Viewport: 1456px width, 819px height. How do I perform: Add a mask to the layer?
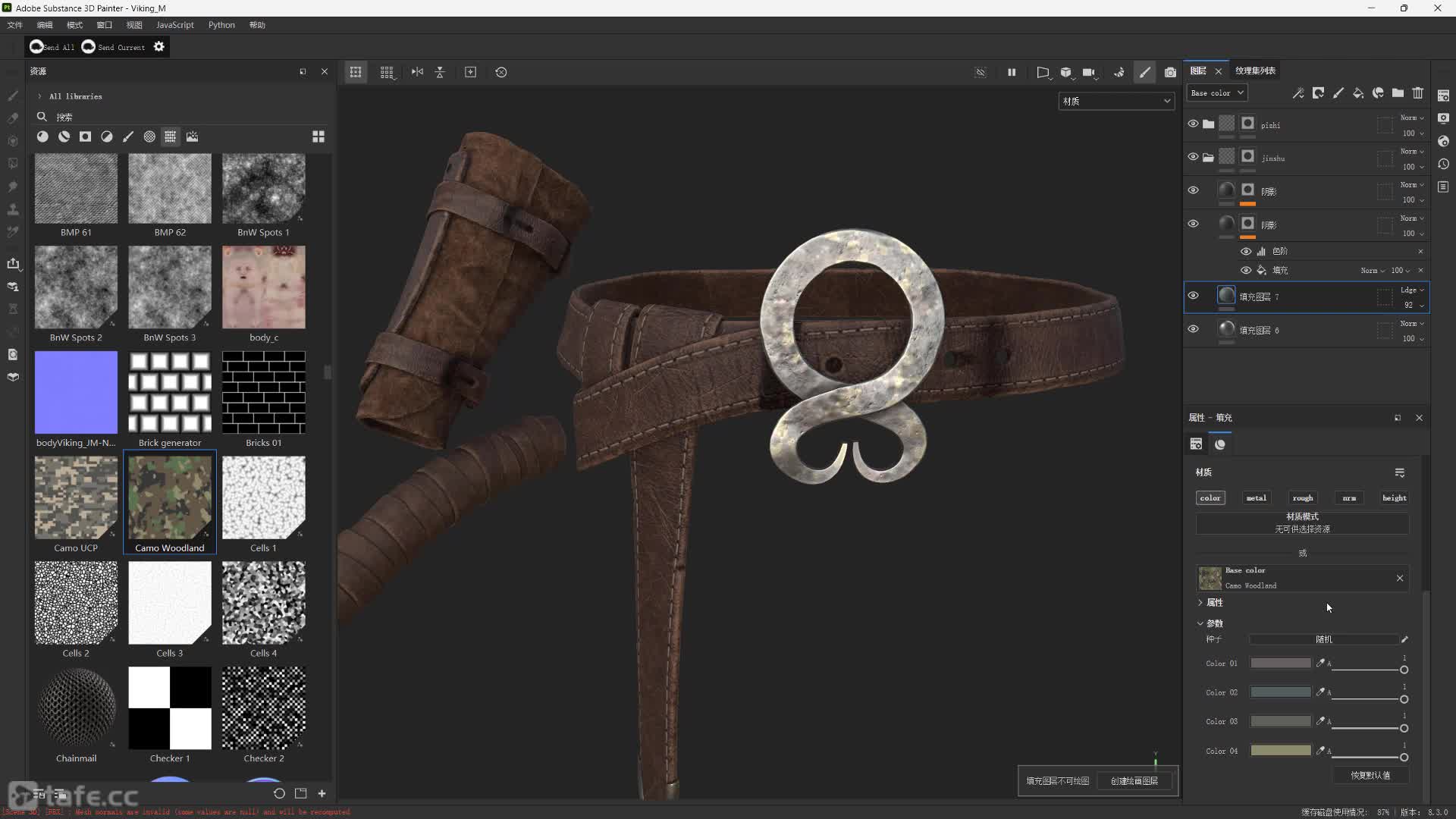pos(1318,93)
